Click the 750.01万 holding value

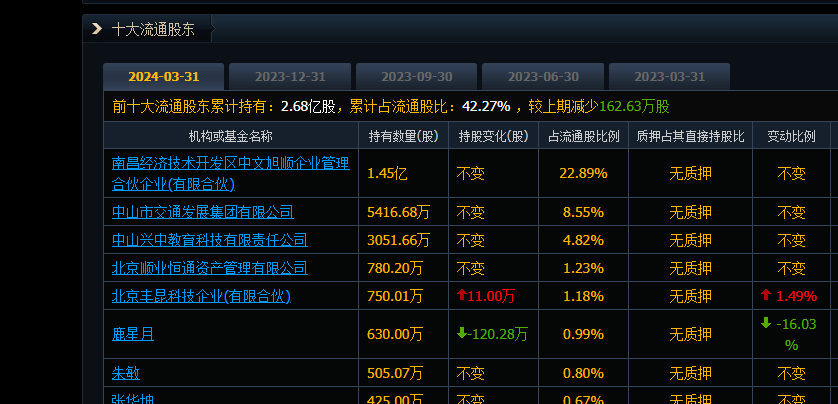(395, 296)
